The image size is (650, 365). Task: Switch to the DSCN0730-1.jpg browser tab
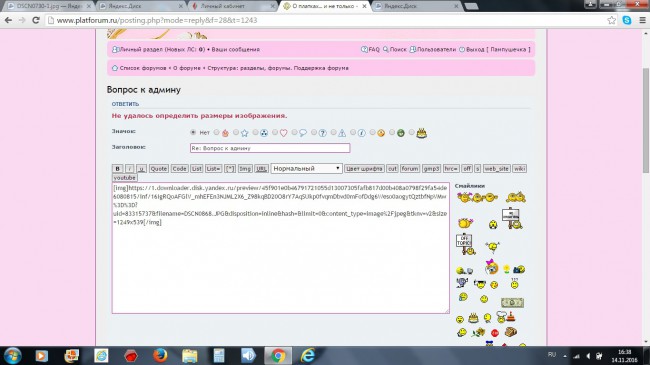tap(49, 6)
